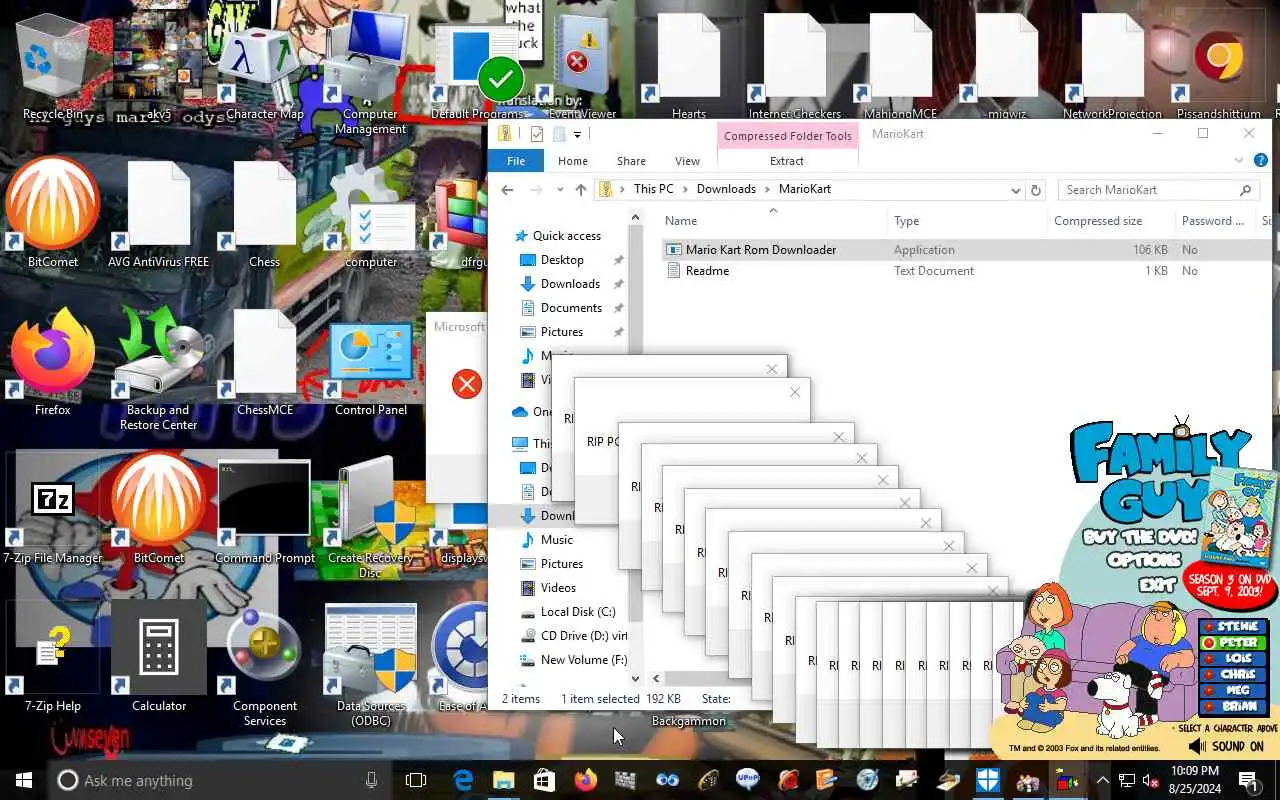
Task: Select the Component Services desktop icon
Action: (264, 668)
